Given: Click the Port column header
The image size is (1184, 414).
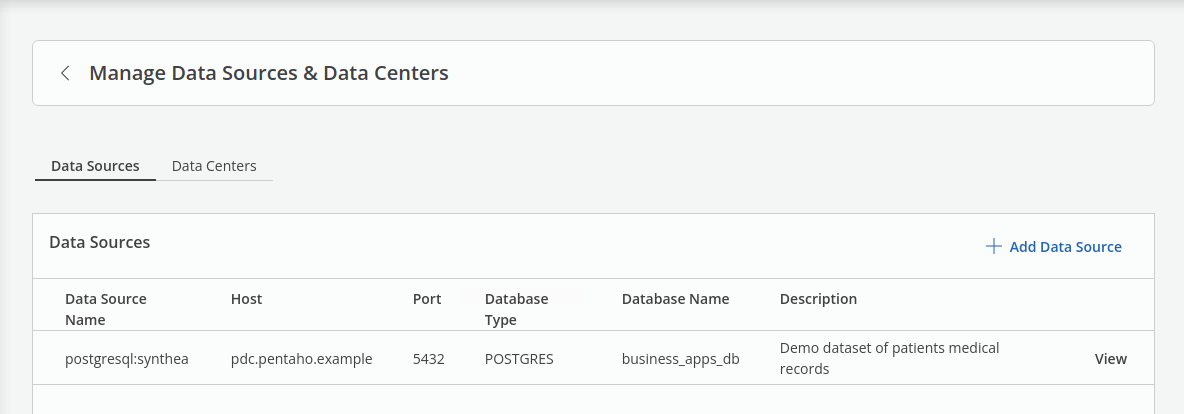Looking at the screenshot, I should (x=427, y=299).
